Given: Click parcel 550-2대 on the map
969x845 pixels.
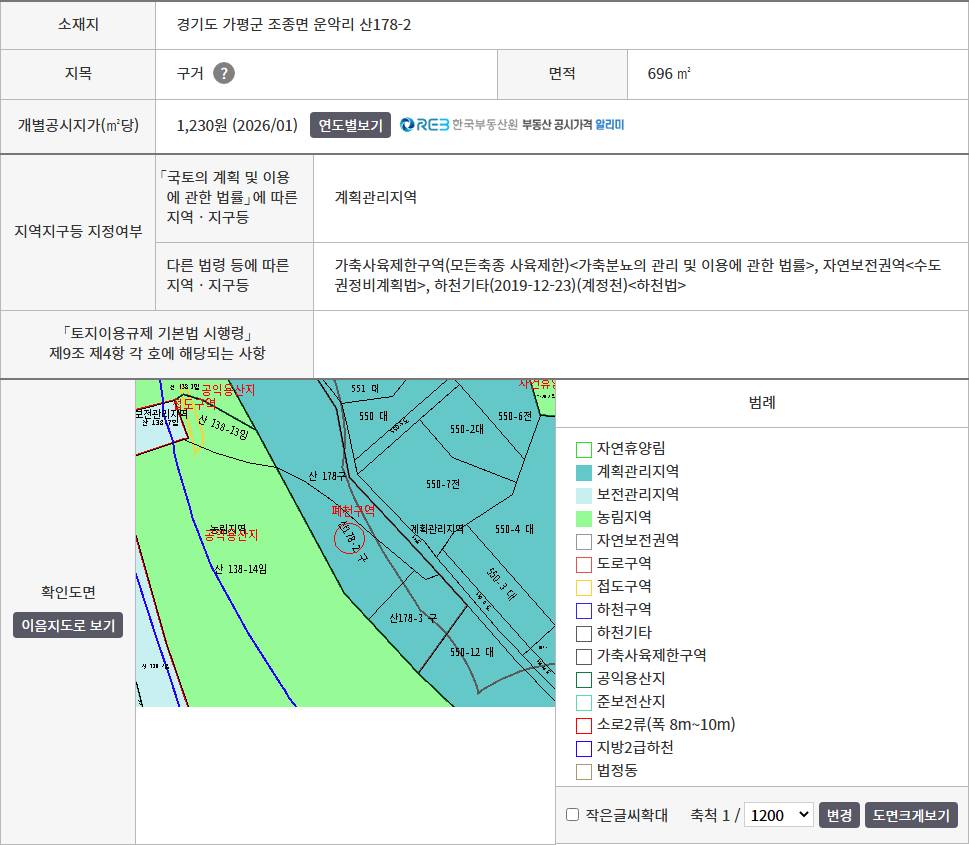Looking at the screenshot, I should 467,429.
